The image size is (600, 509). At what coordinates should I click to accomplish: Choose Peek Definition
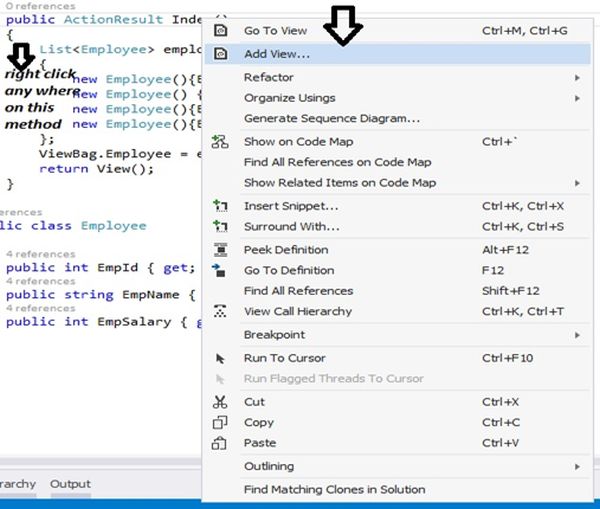(397, 250)
